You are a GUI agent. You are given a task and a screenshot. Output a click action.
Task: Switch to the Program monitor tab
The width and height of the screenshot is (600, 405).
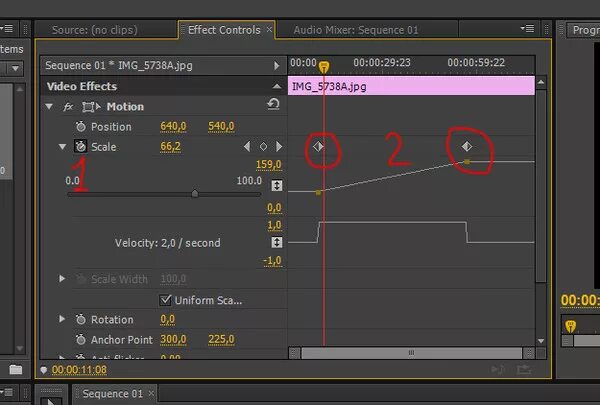585,30
